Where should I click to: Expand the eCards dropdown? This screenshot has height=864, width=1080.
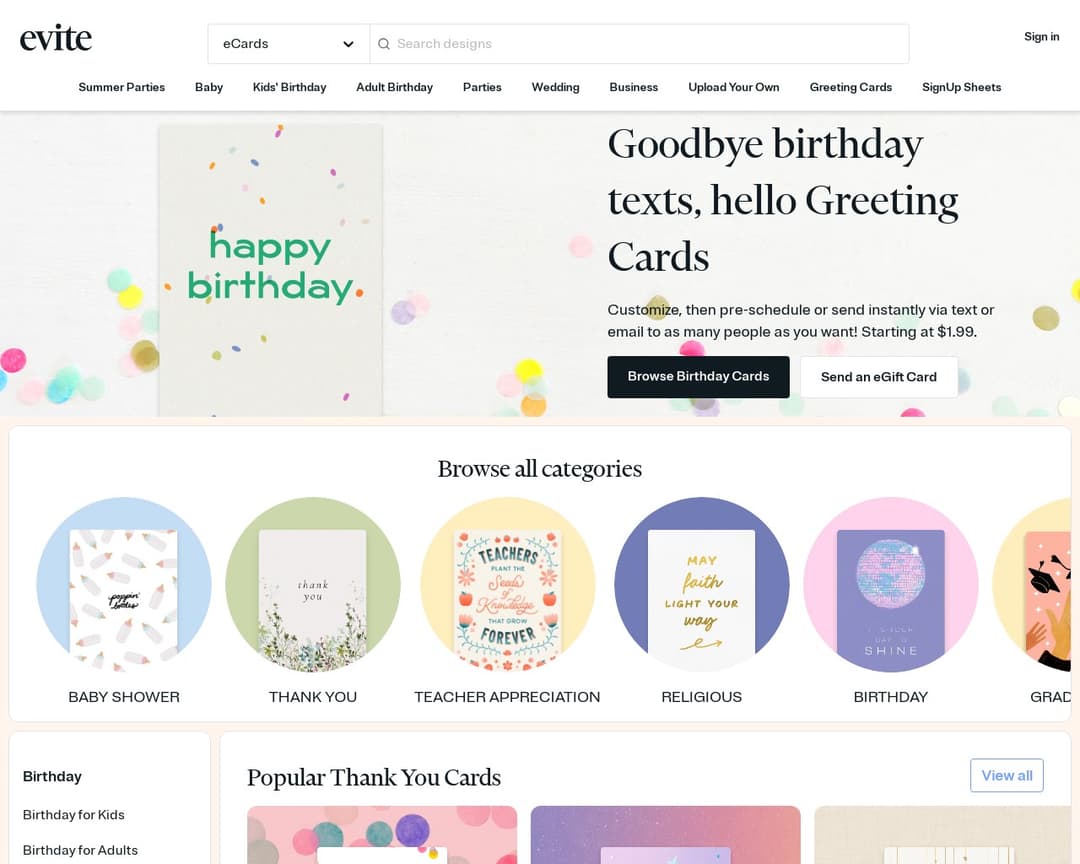click(x=289, y=44)
